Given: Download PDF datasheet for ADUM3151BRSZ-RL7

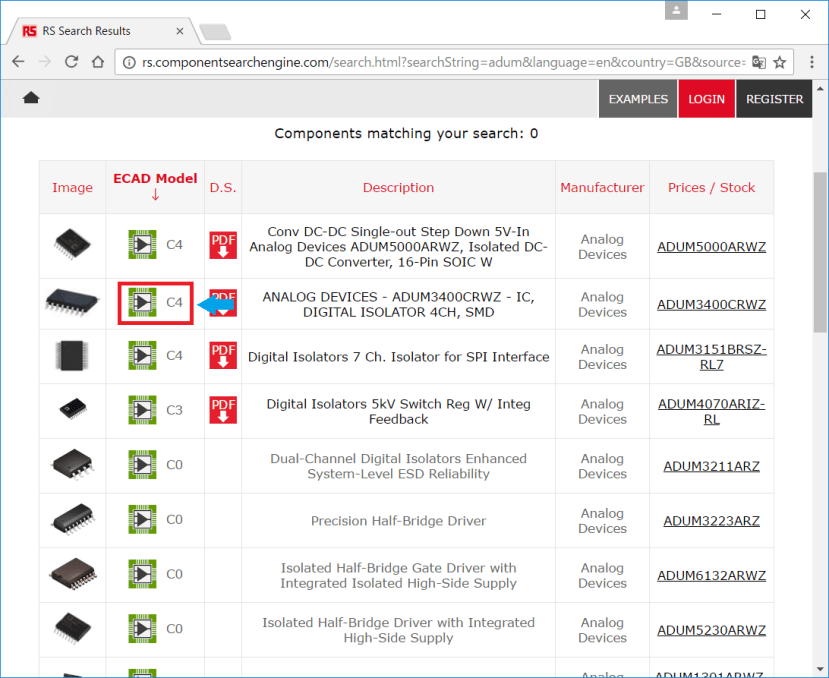Looking at the screenshot, I should pos(223,355).
